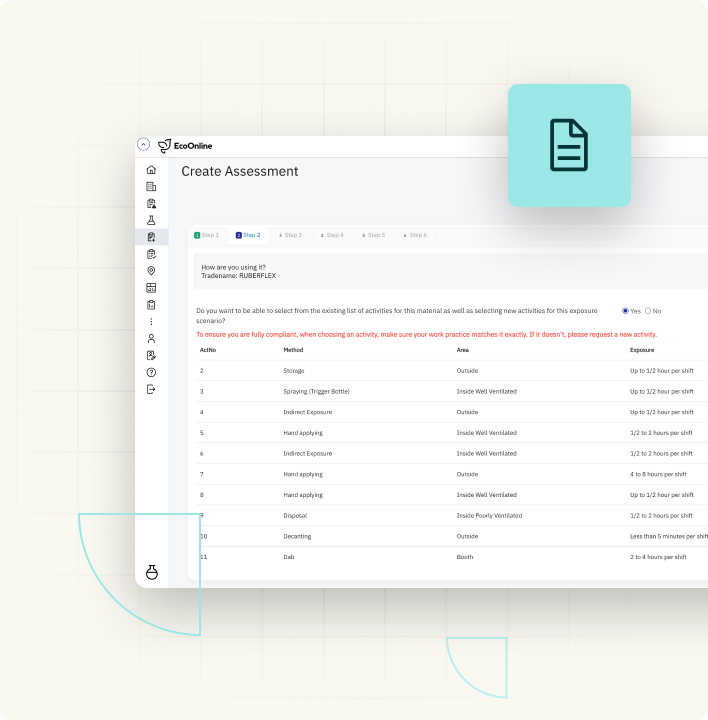Click the laboratory flask icon in sidebar
The width and height of the screenshot is (708, 720).
click(x=151, y=220)
